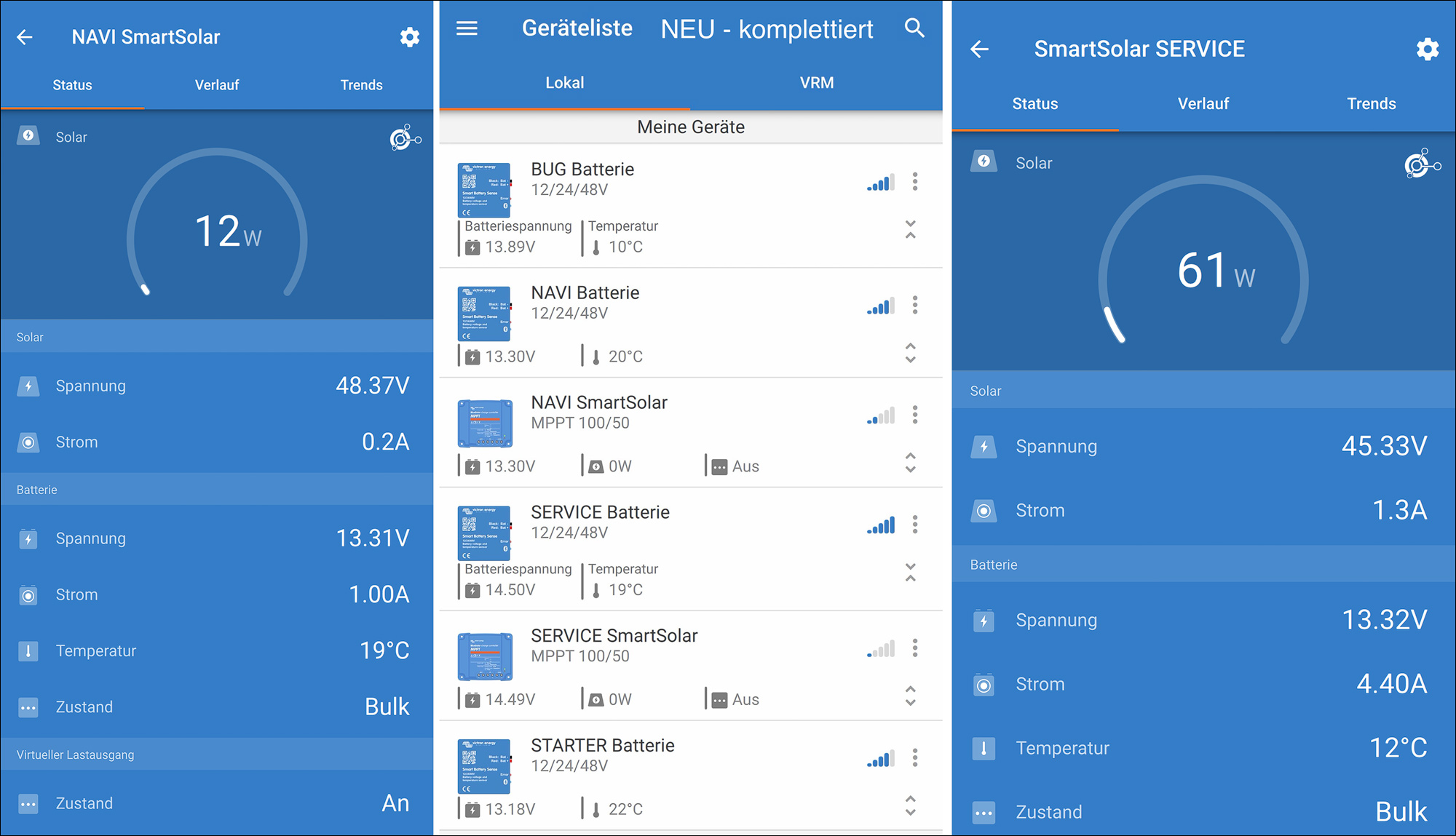Viewport: 1456px width, 836px height.
Task: Open Verlauf tab in NAVI SmartSolar
Action: click(217, 85)
